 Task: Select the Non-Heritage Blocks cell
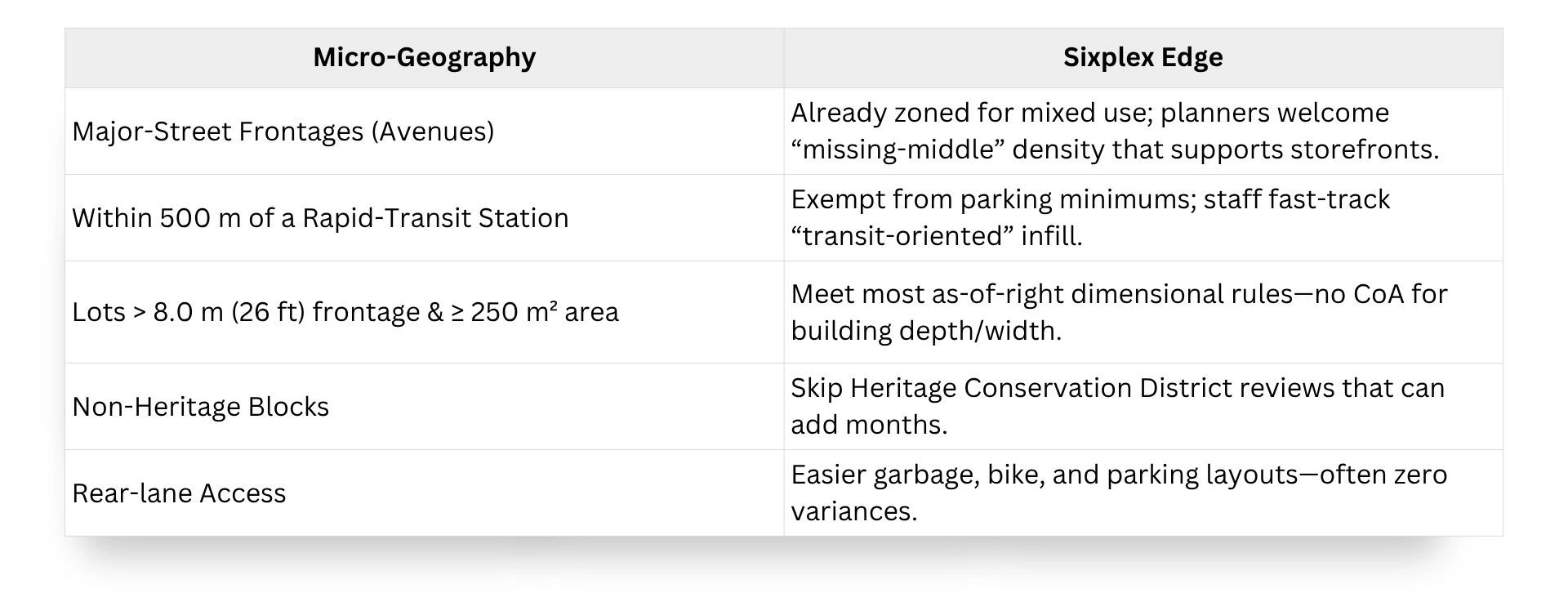(424, 407)
